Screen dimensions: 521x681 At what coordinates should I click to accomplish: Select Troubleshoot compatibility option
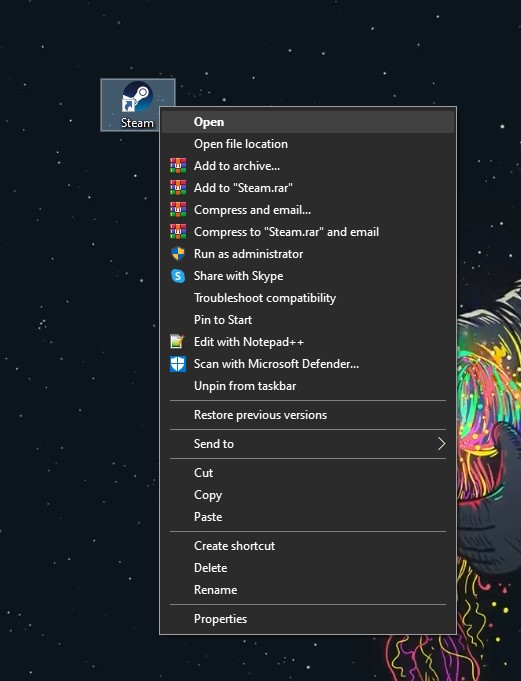[307, 298]
